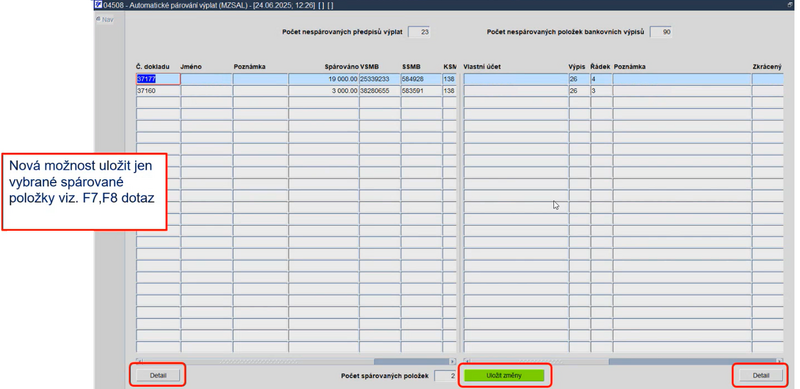The width and height of the screenshot is (800, 389).
Task: Select the row with document 37160
Action: (x=296, y=91)
